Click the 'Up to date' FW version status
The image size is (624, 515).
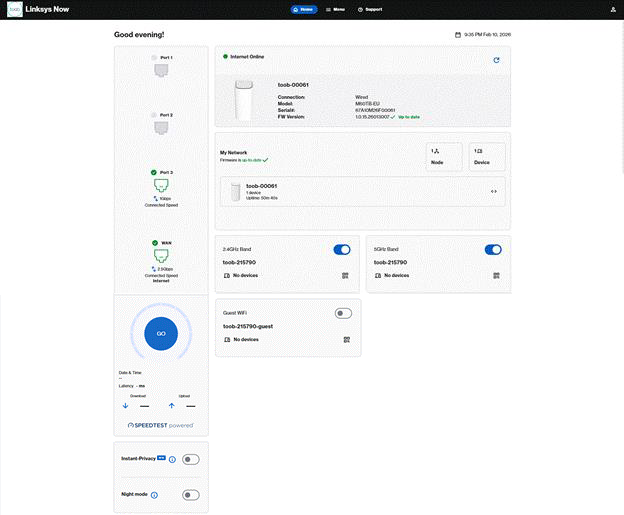(x=409, y=117)
